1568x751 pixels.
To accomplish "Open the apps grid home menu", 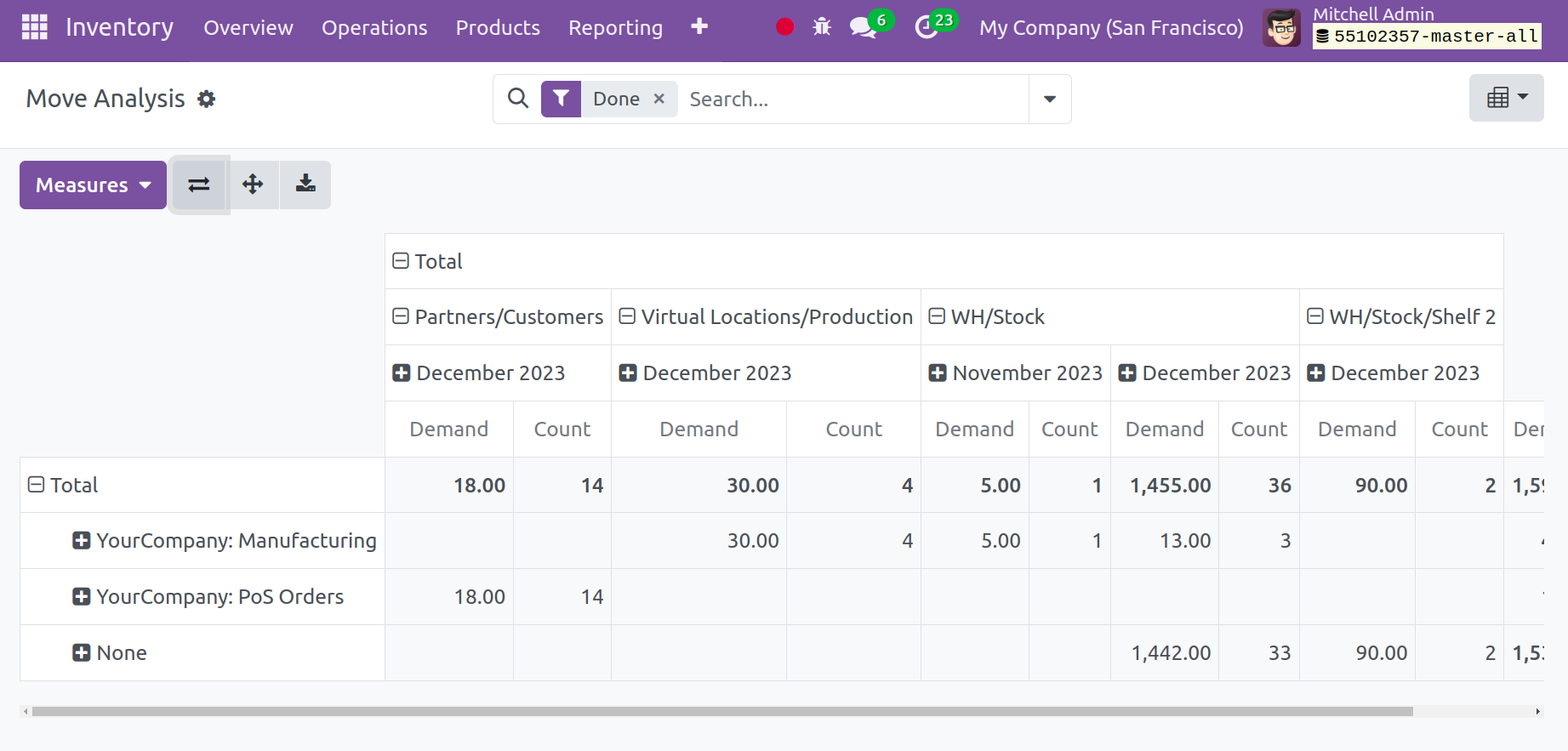I will coord(34,27).
